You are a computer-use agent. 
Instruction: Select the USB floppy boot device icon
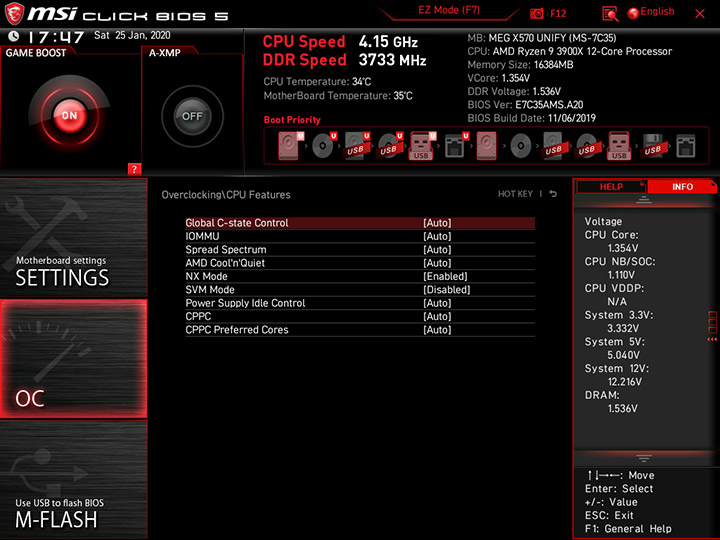pyautogui.click(x=652, y=146)
